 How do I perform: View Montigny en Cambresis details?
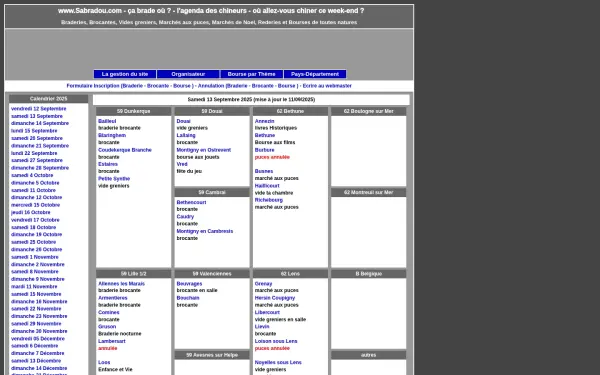pyautogui.click(x=205, y=231)
